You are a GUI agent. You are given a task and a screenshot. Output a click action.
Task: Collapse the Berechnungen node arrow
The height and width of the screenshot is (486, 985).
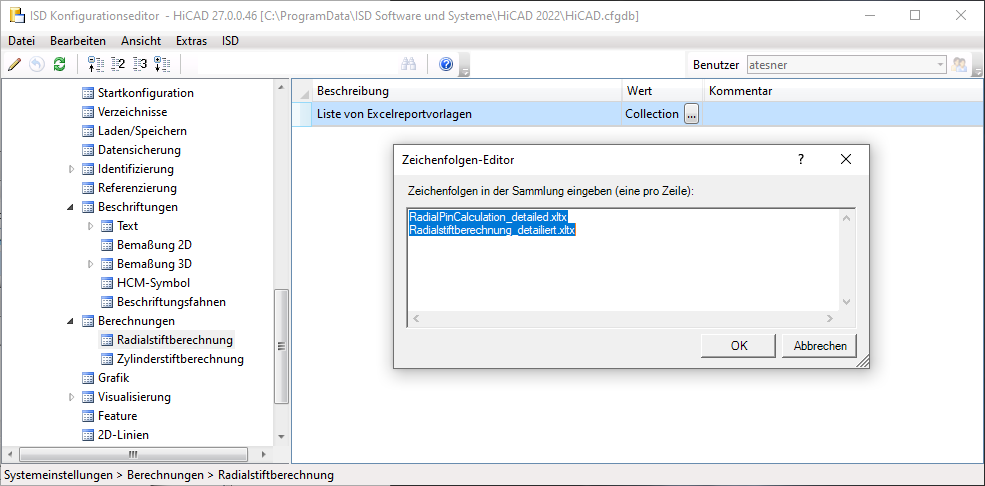(x=70, y=321)
